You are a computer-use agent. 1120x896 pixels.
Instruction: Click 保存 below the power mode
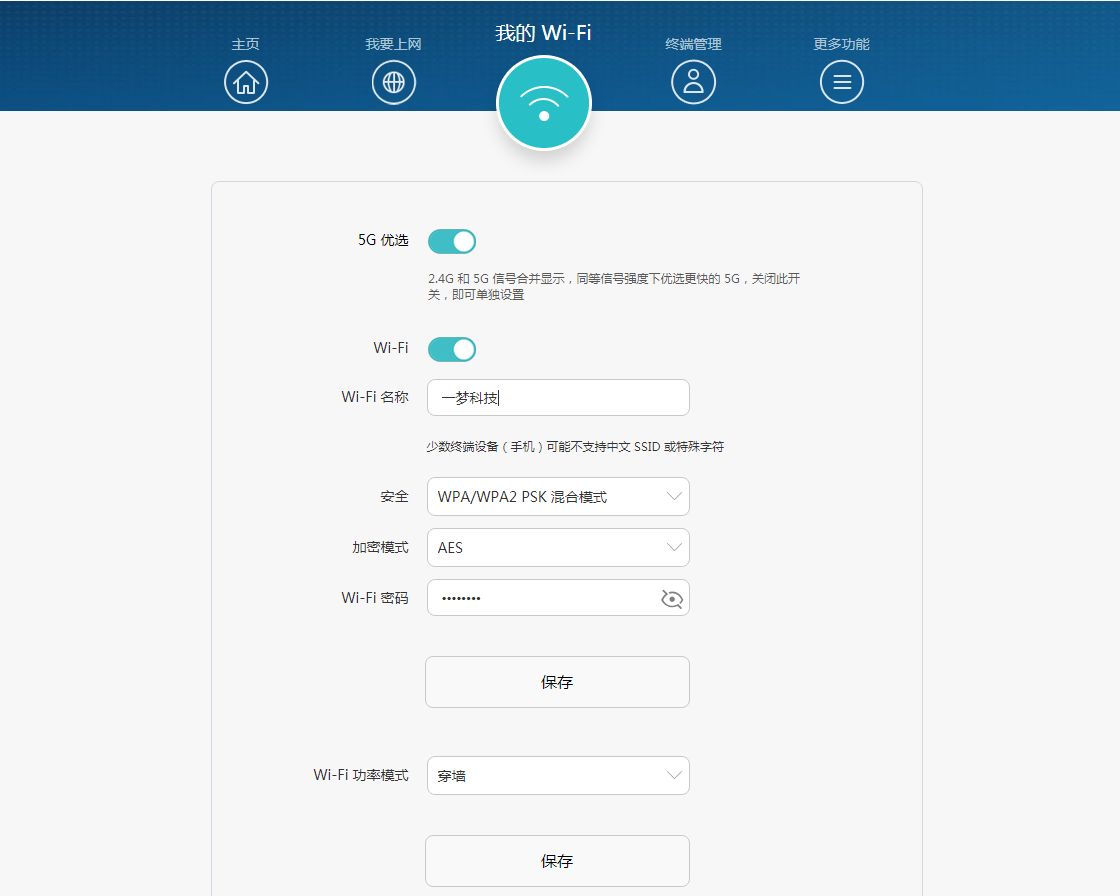557,861
